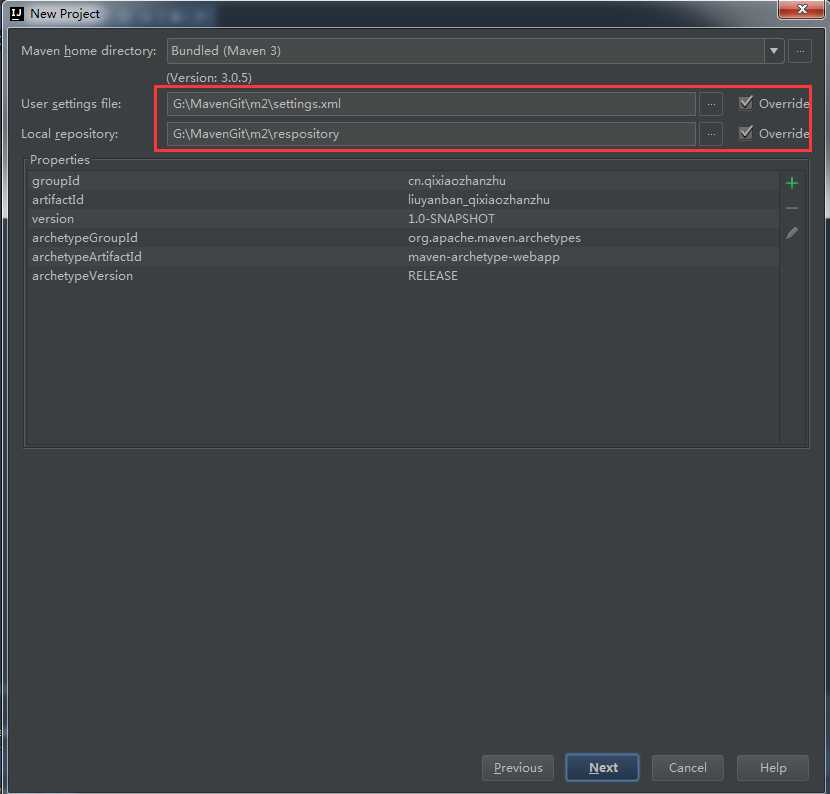Screen dimensions: 830x794
Task: Click the green plus add property icon
Action: [x=792, y=183]
